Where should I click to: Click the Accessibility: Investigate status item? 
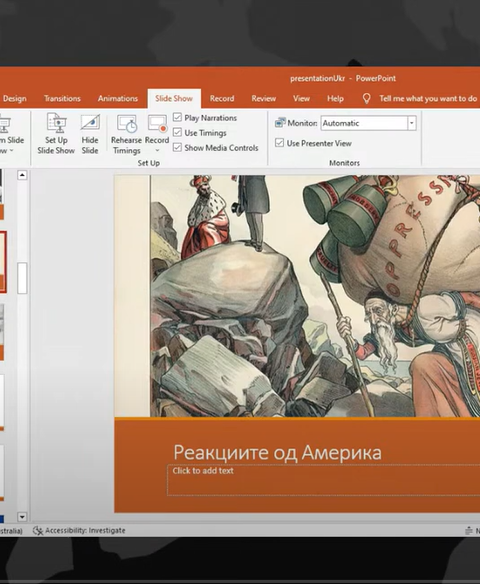(79, 530)
